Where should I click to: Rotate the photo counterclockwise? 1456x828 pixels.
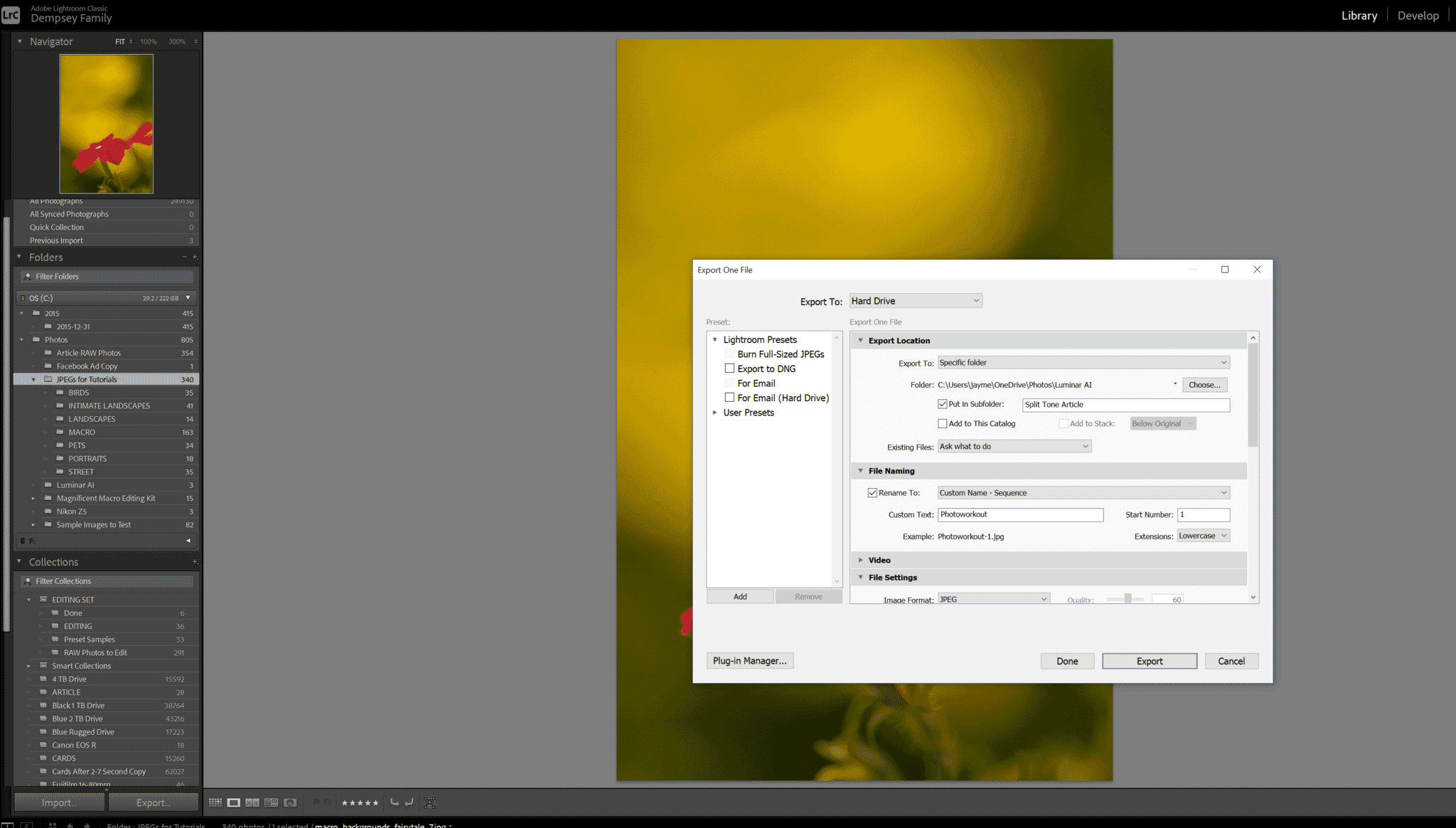(396, 802)
